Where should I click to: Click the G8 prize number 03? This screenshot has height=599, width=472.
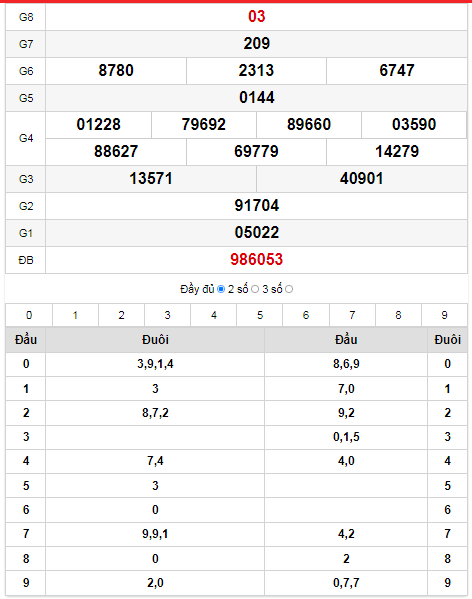point(256,16)
